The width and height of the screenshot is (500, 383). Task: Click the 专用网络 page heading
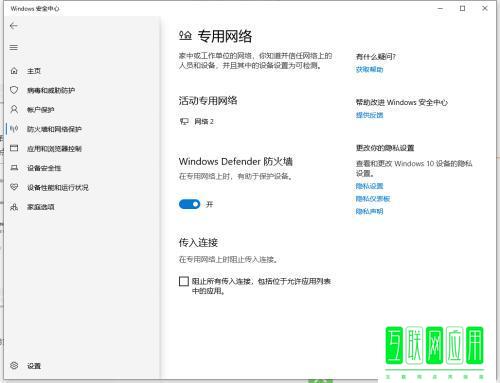tap(225, 36)
